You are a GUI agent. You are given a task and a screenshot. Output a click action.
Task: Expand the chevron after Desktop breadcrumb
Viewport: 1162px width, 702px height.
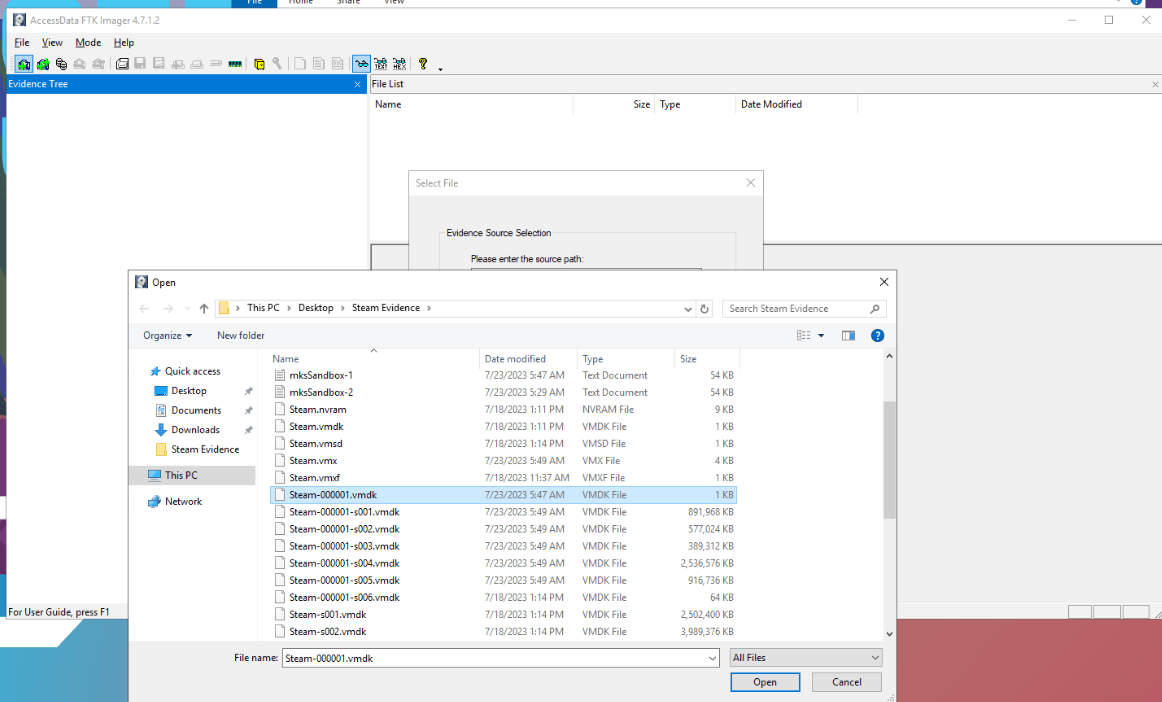pyautogui.click(x=342, y=308)
